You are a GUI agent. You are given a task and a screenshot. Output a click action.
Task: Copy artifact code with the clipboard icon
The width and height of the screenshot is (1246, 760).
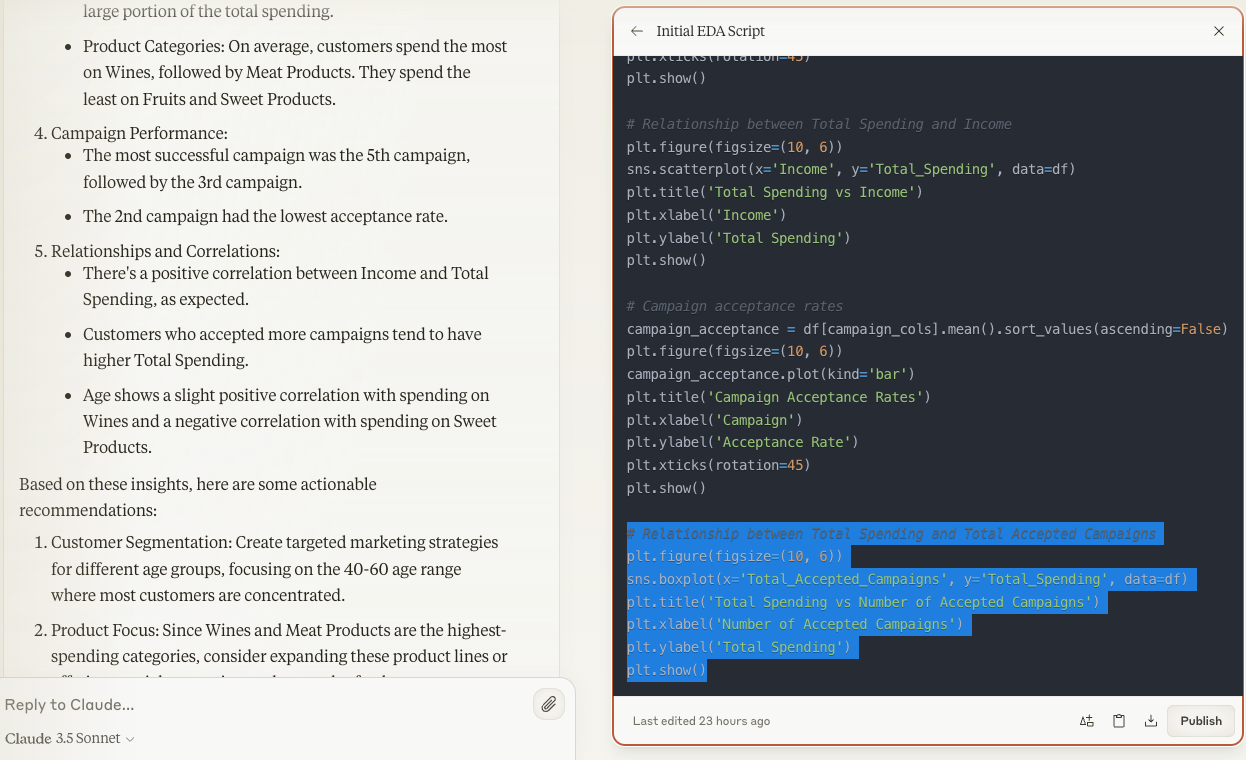[x=1119, y=721]
